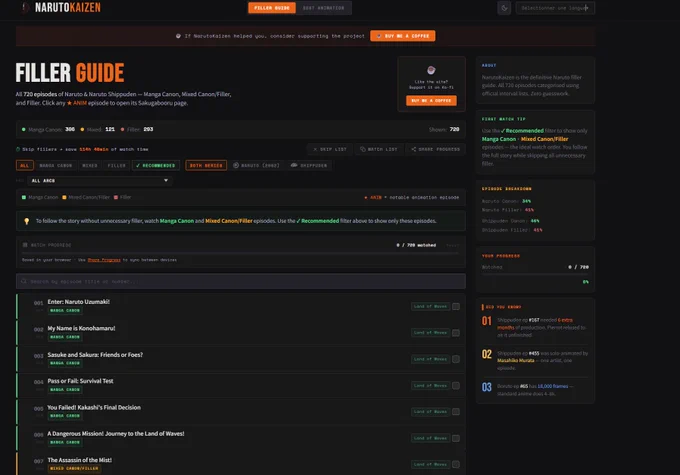Click the Manga Canon badge under episode 002
This screenshot has height=475, width=680.
(x=65, y=337)
